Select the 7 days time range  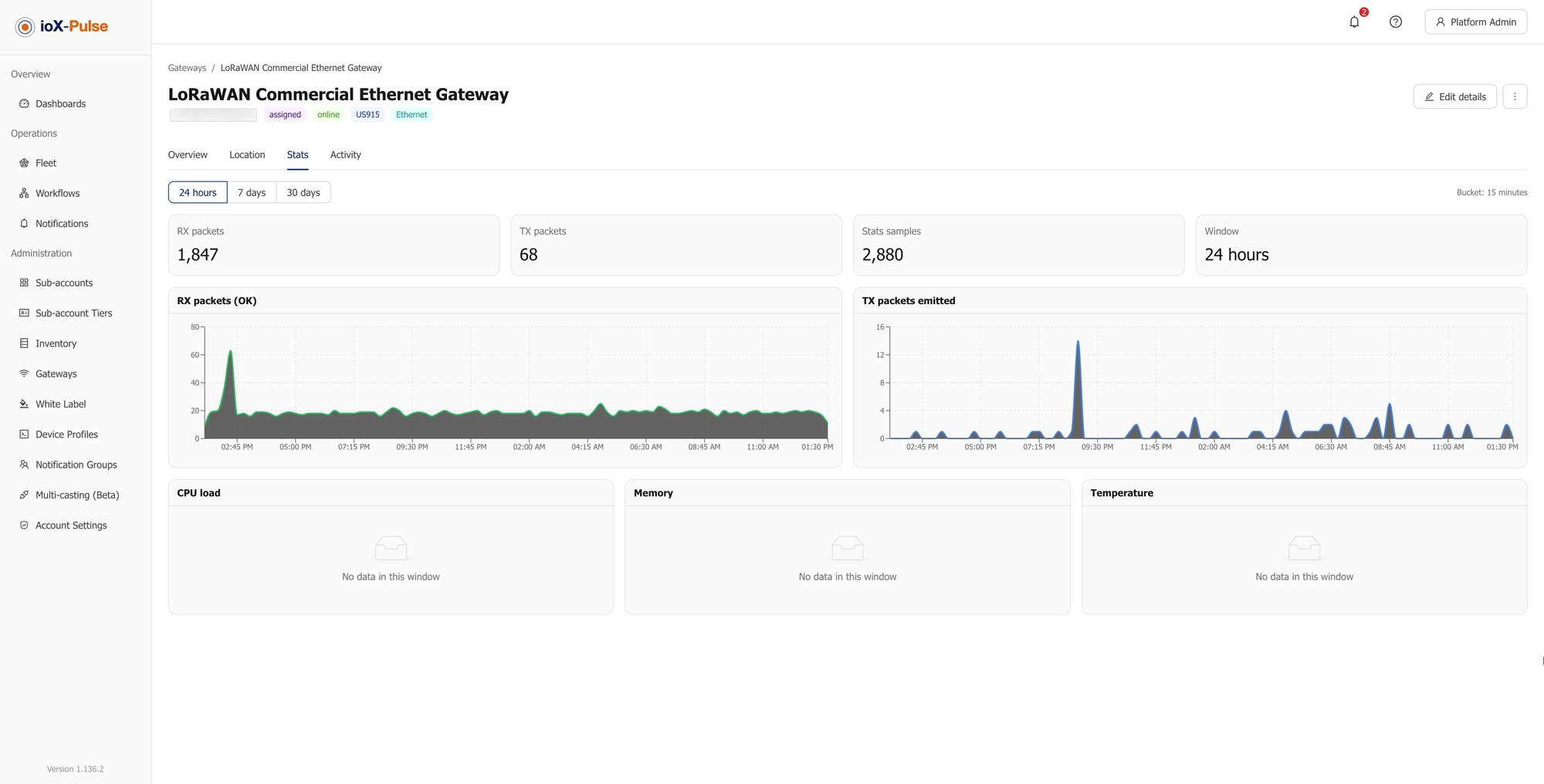(252, 193)
